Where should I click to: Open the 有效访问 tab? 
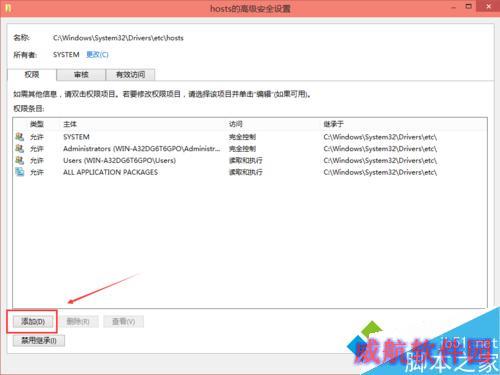(130, 75)
